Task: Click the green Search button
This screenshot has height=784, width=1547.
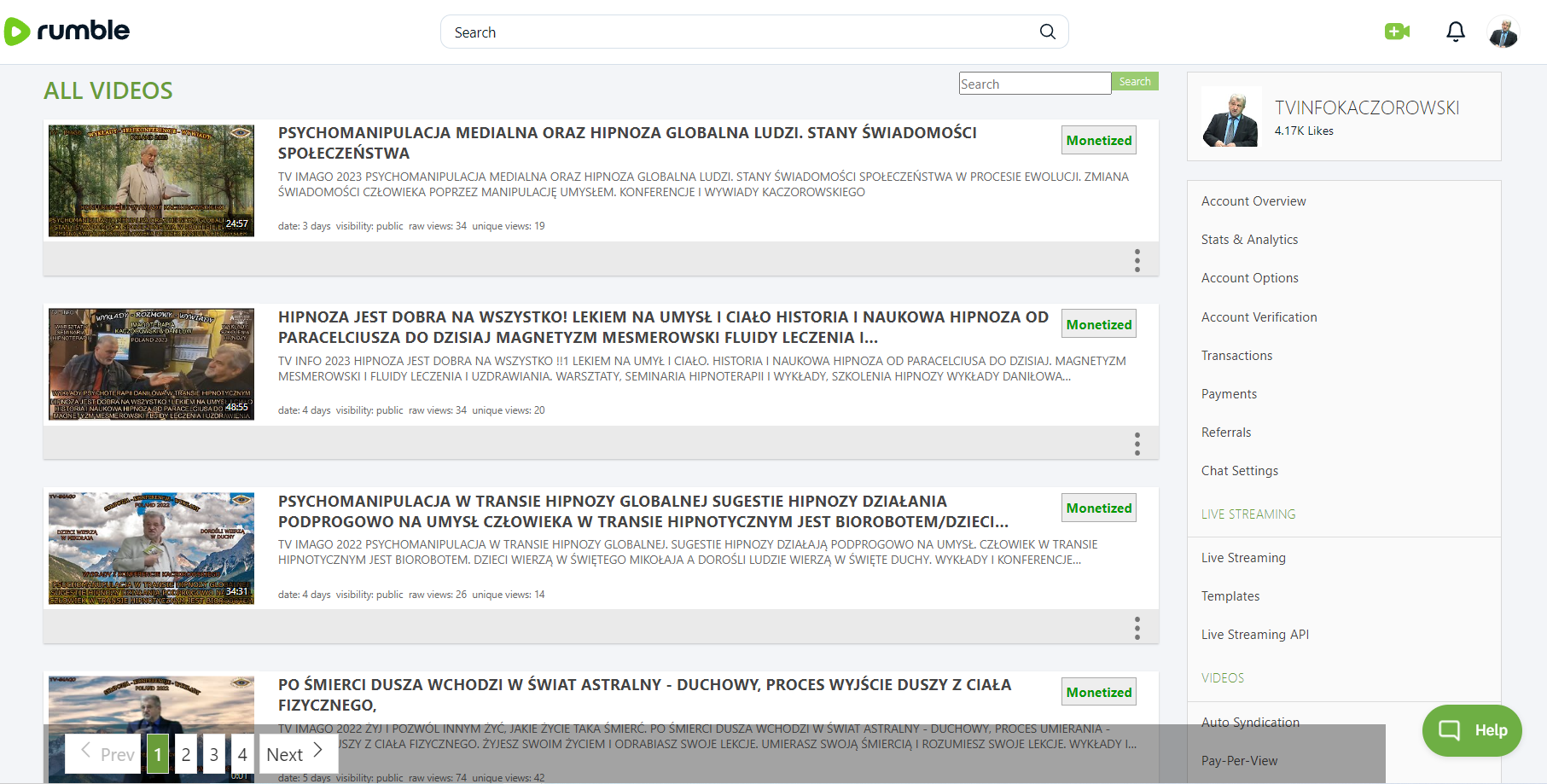Action: [1135, 81]
